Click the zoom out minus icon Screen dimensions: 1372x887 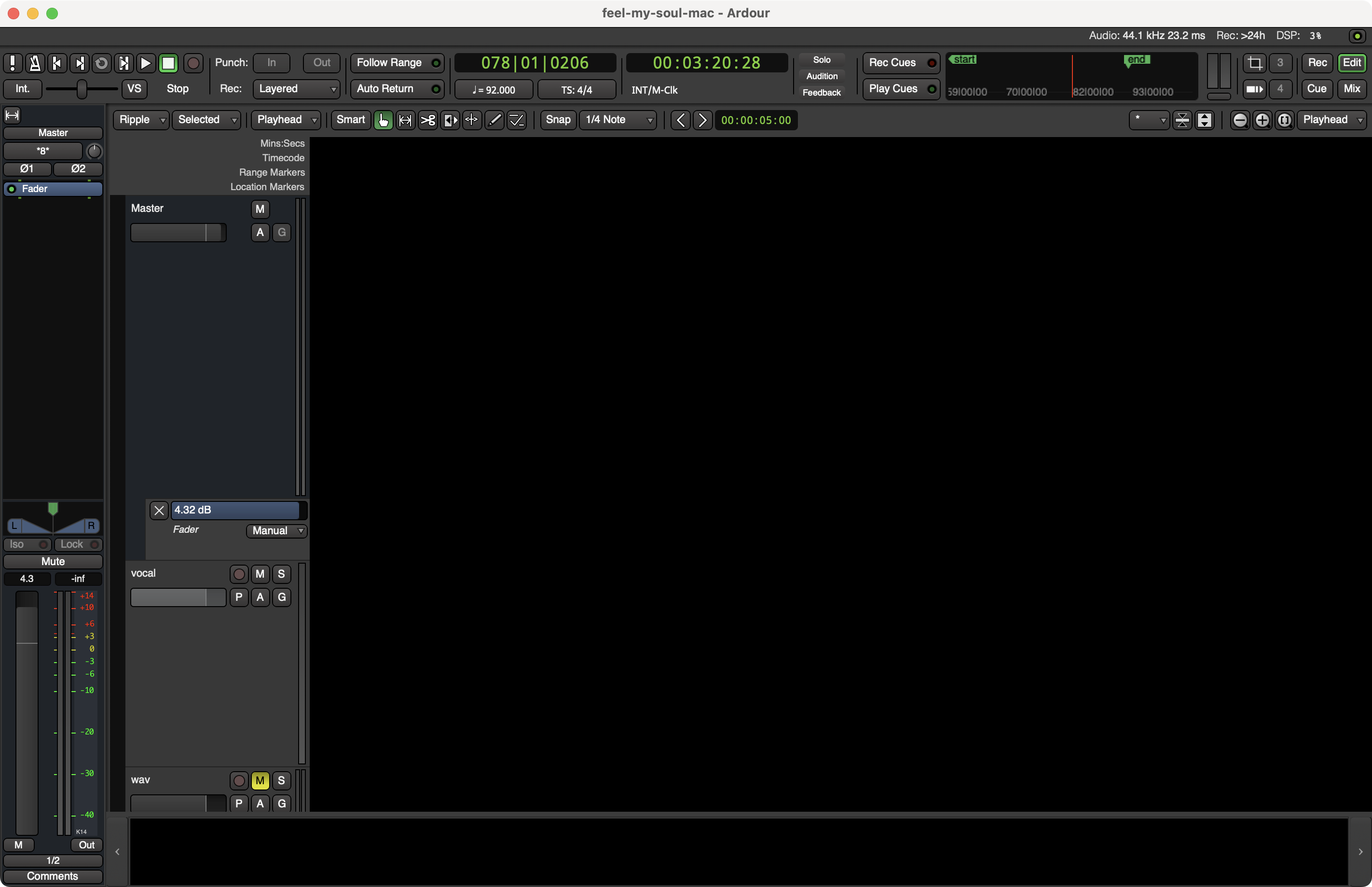click(x=1240, y=120)
